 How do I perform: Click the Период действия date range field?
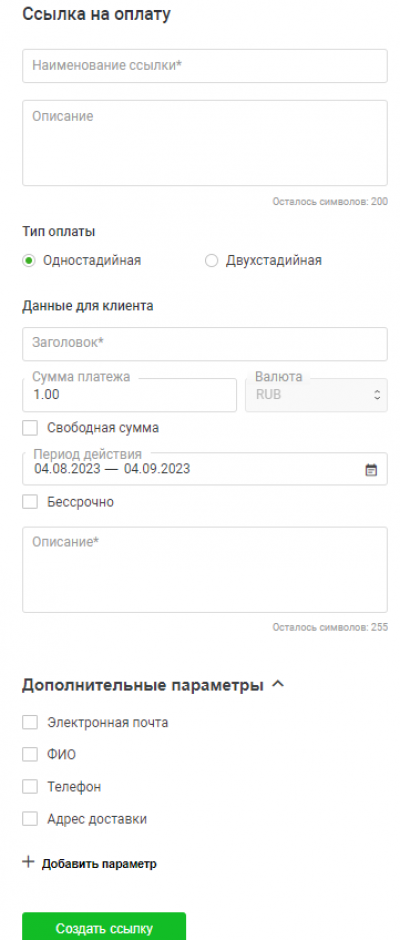[x=204, y=469]
